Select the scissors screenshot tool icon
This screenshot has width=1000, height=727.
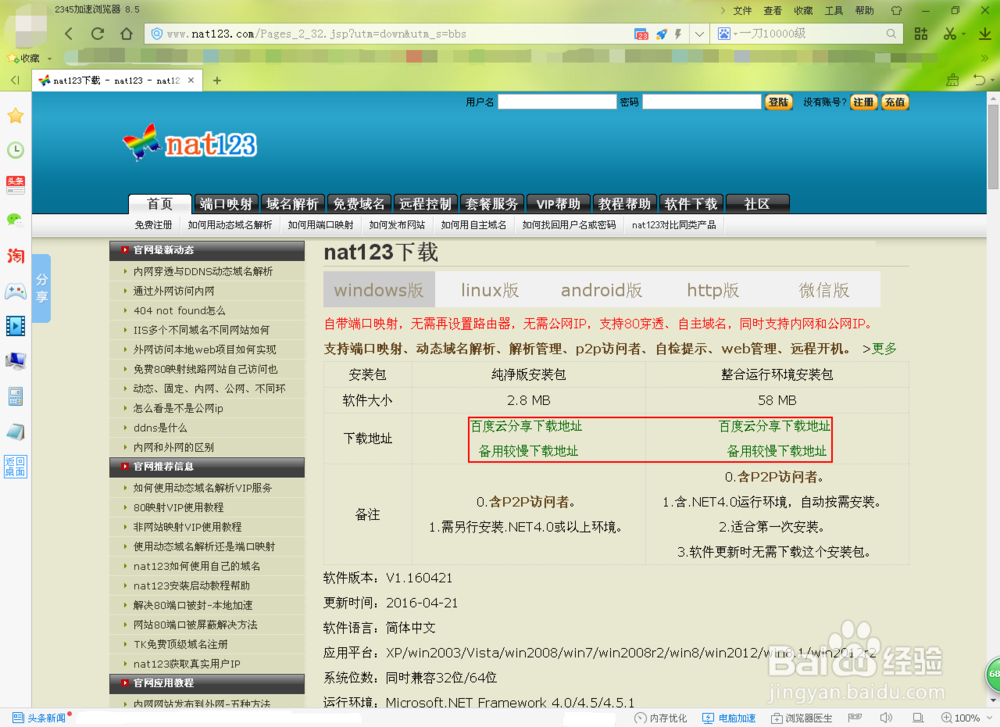coord(950,34)
